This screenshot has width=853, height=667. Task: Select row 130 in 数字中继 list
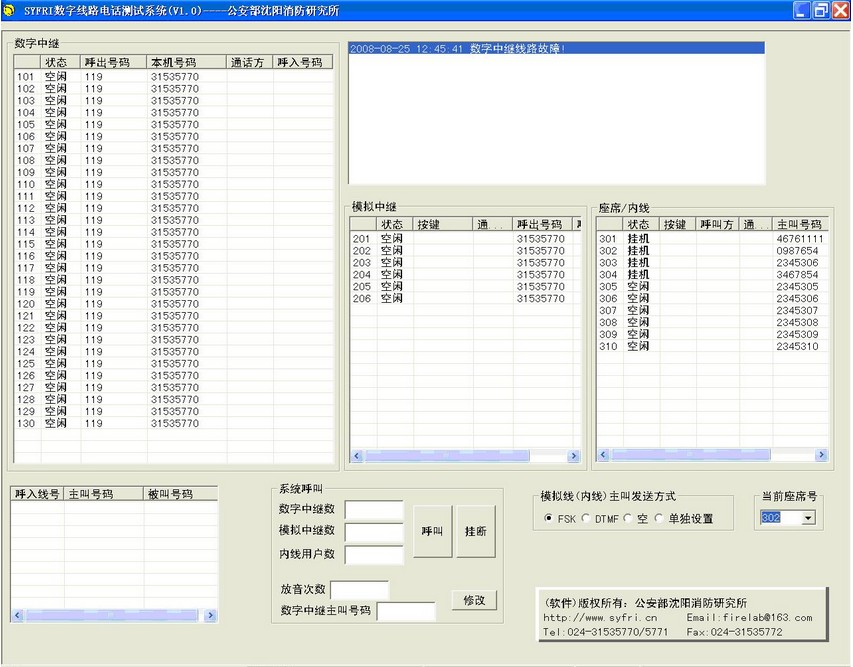coord(173,423)
